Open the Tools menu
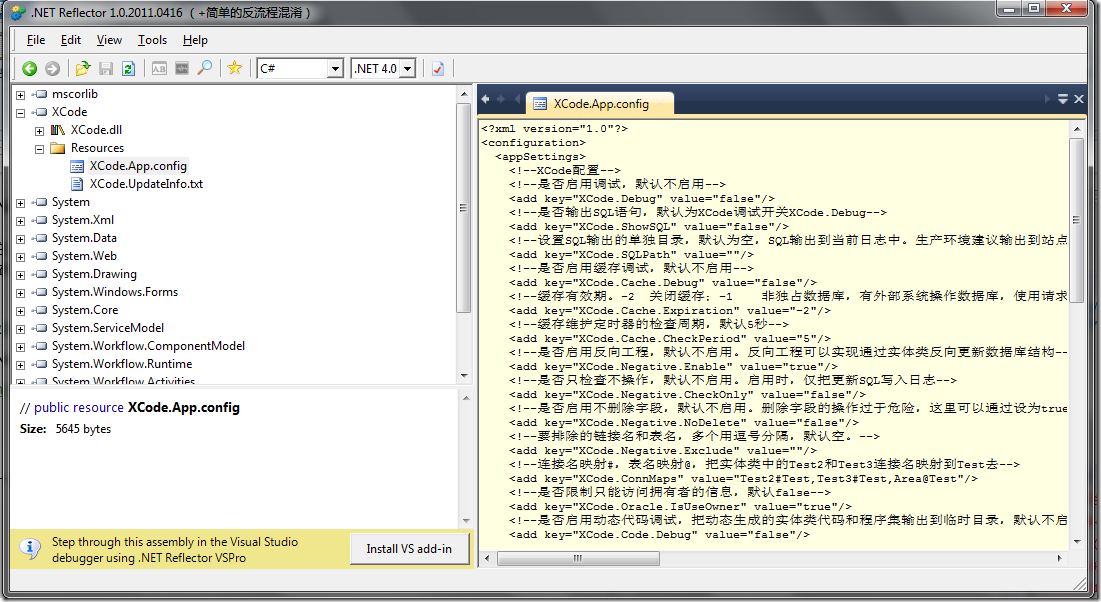This screenshot has width=1101, height=602. (x=152, y=40)
